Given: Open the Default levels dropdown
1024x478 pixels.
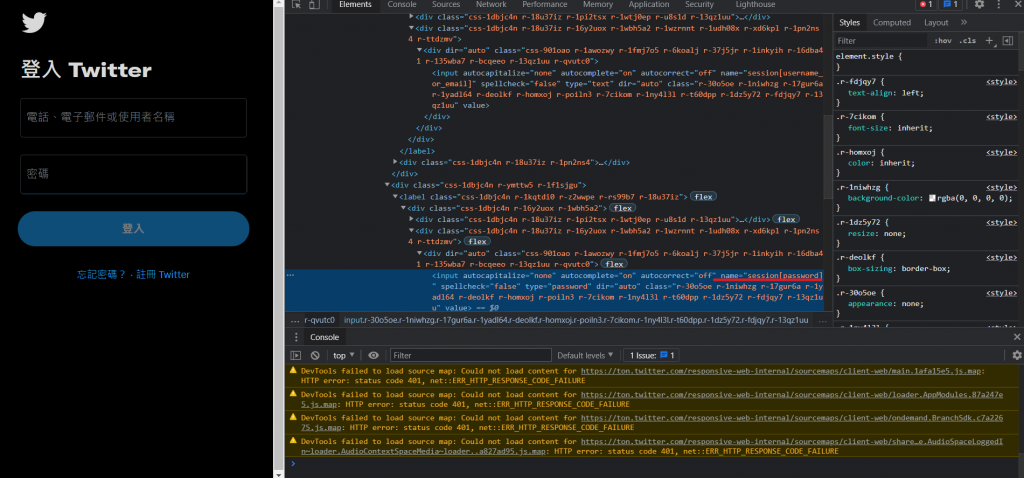Looking at the screenshot, I should click(584, 355).
